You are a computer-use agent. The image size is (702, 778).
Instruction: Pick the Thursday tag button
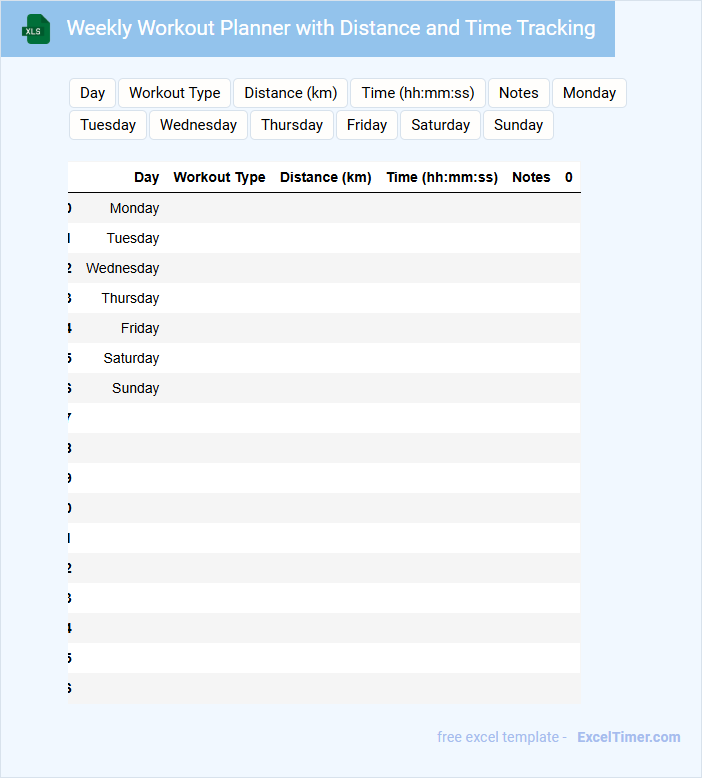(292, 125)
